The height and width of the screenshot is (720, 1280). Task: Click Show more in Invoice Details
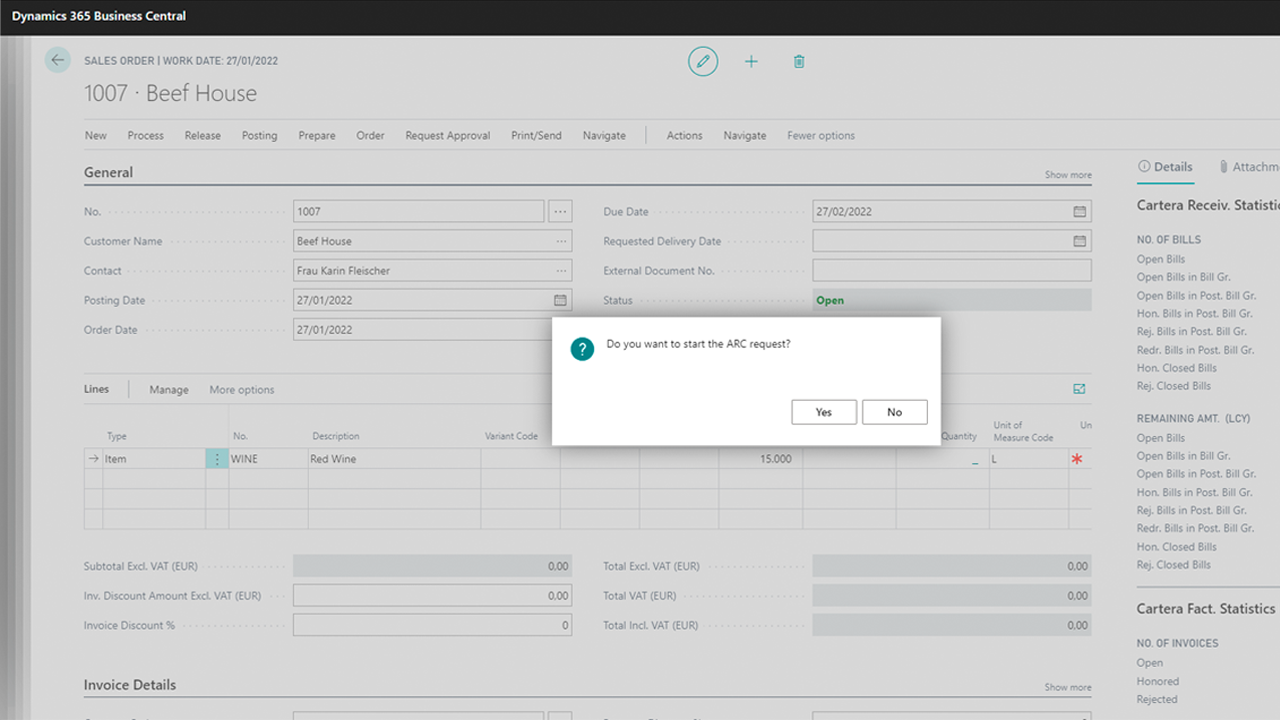1068,687
